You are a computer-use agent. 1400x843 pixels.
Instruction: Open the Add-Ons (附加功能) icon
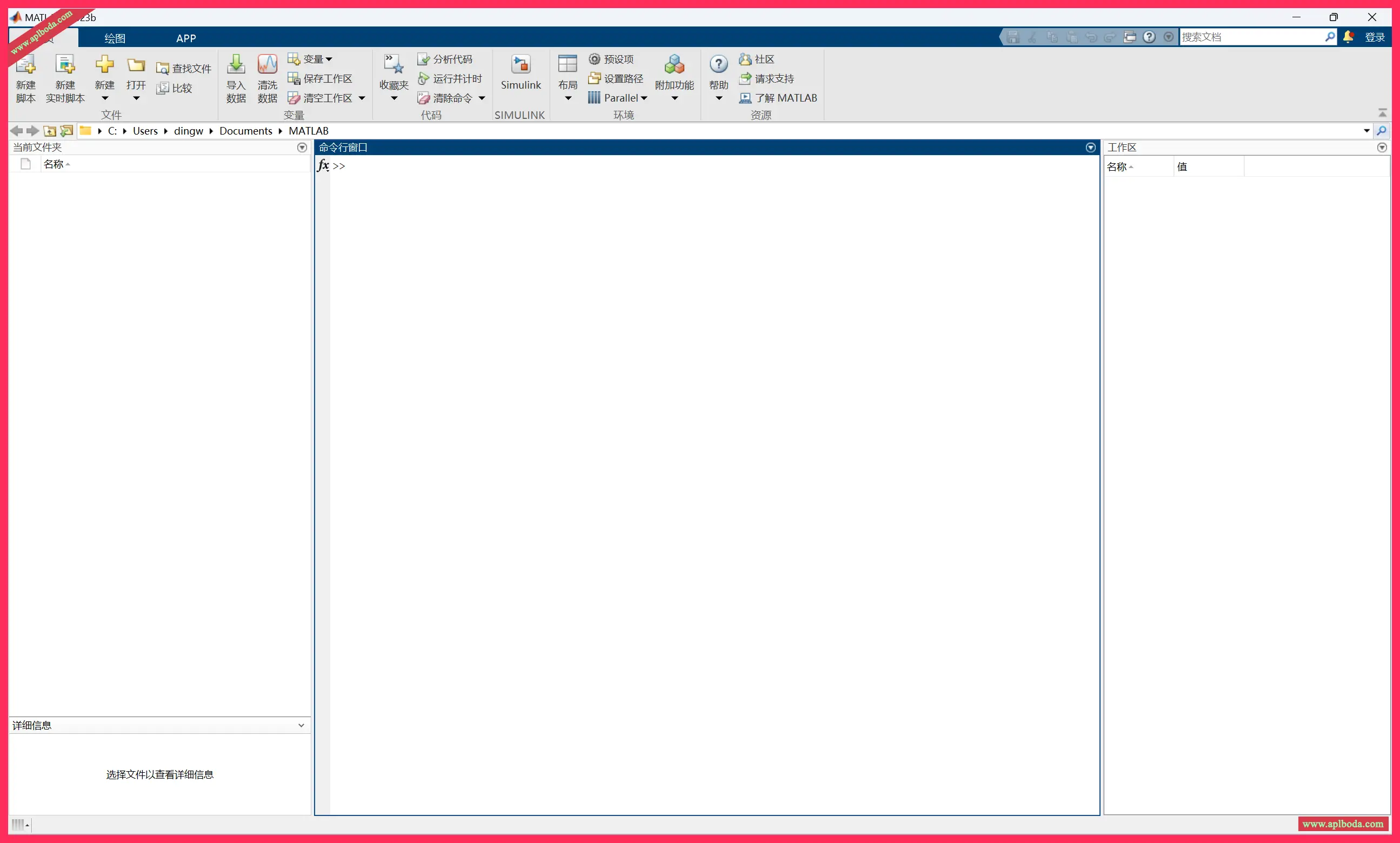tap(674, 65)
